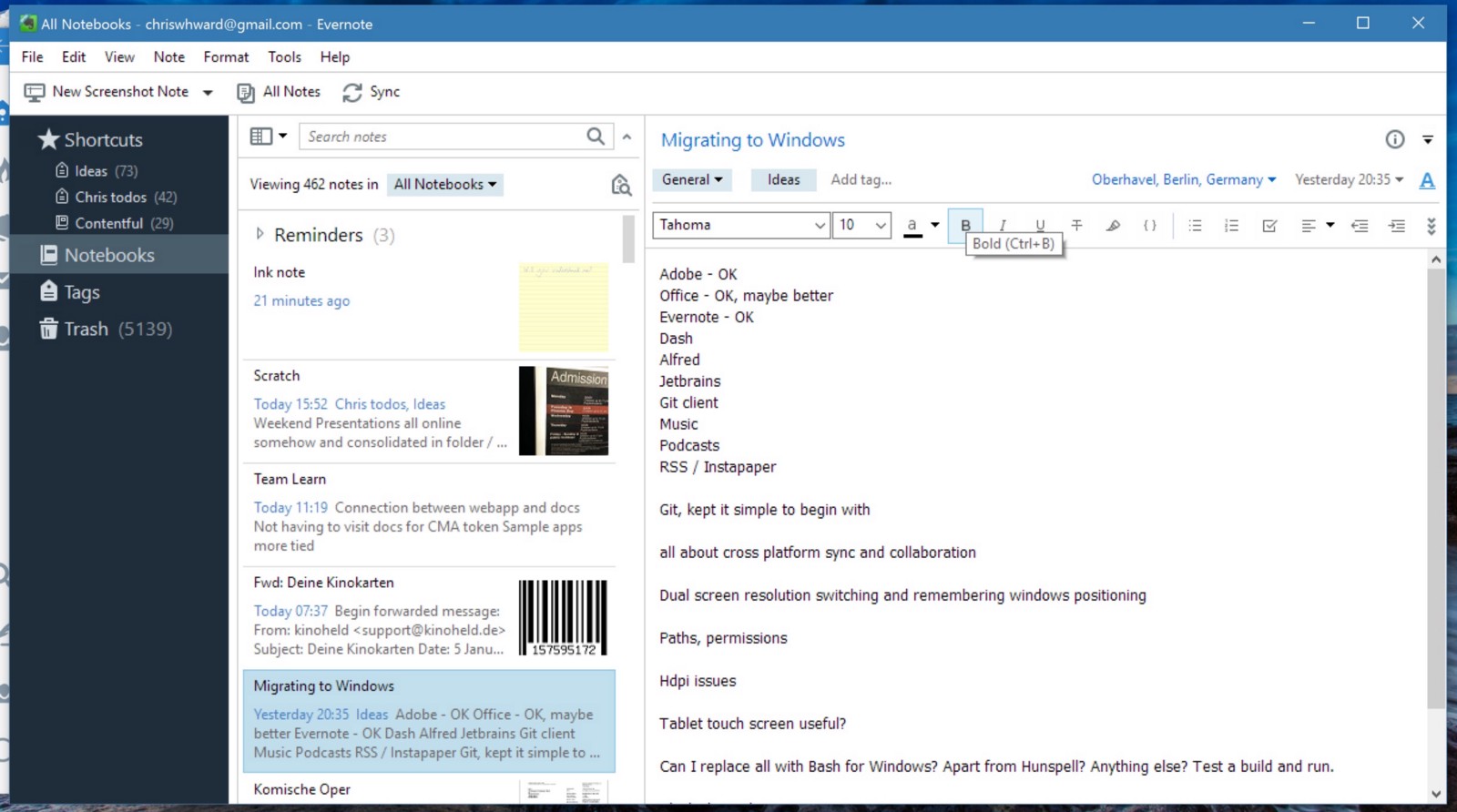Toggle underline formatting button
Screen dimensions: 1457x812
(x=1040, y=225)
